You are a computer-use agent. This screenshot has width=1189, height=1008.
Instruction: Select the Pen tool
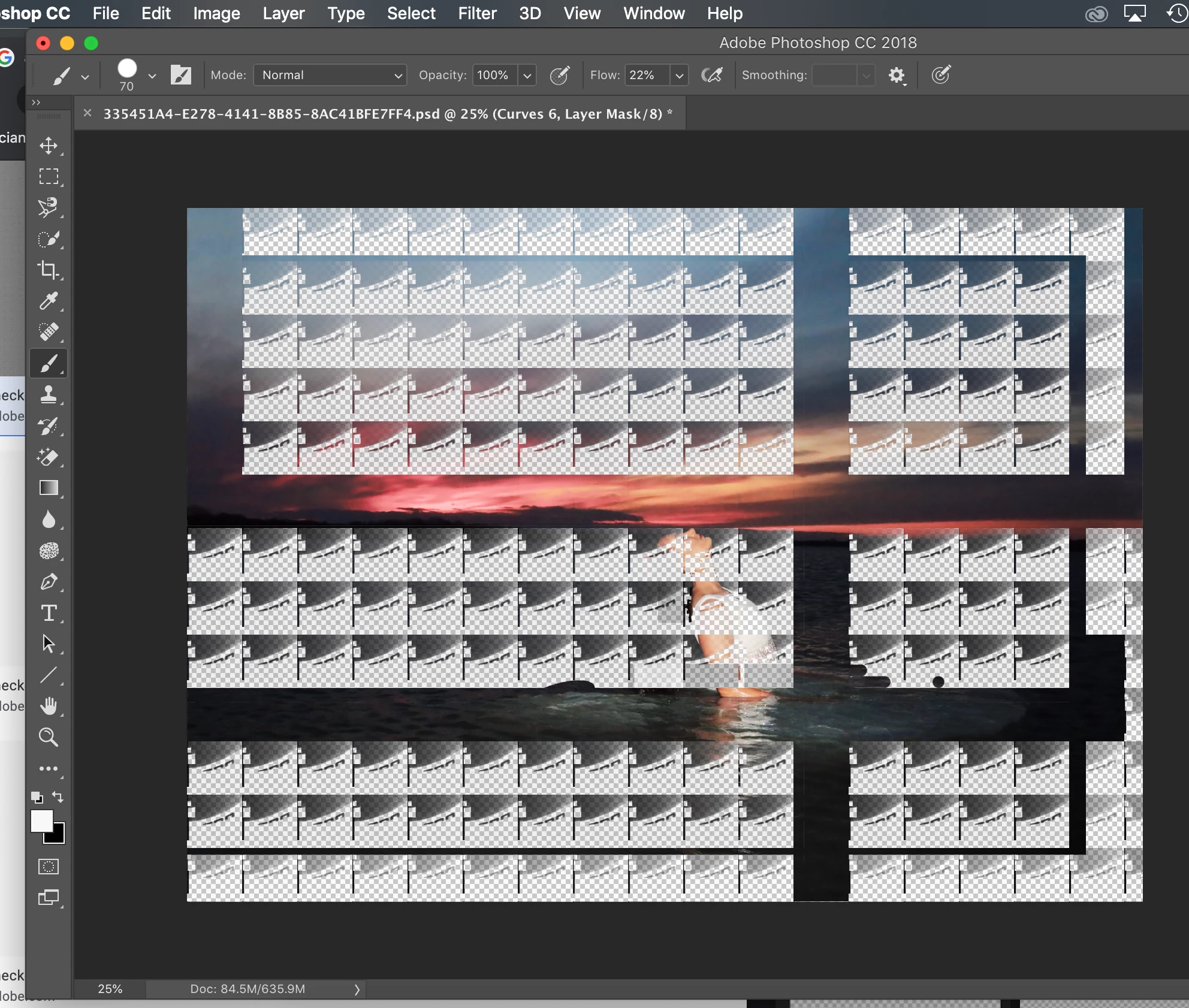click(x=49, y=581)
